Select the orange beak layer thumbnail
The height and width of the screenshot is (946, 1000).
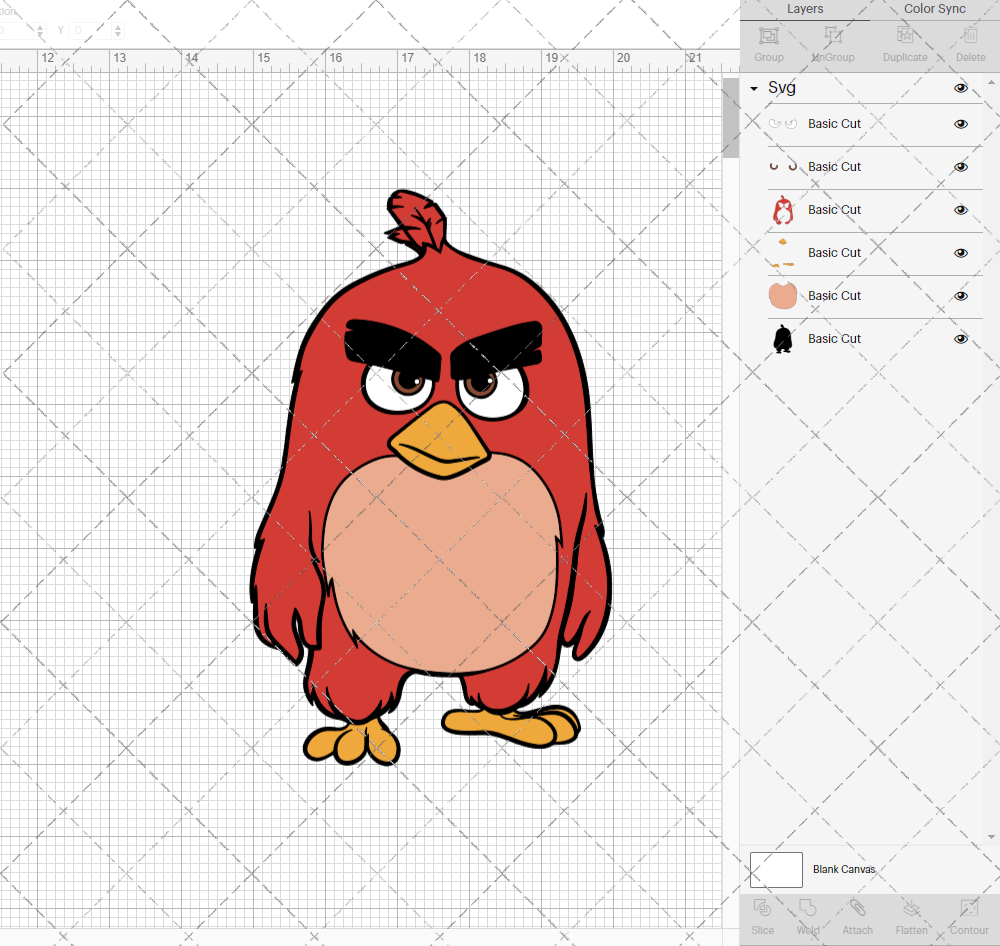[x=783, y=253]
